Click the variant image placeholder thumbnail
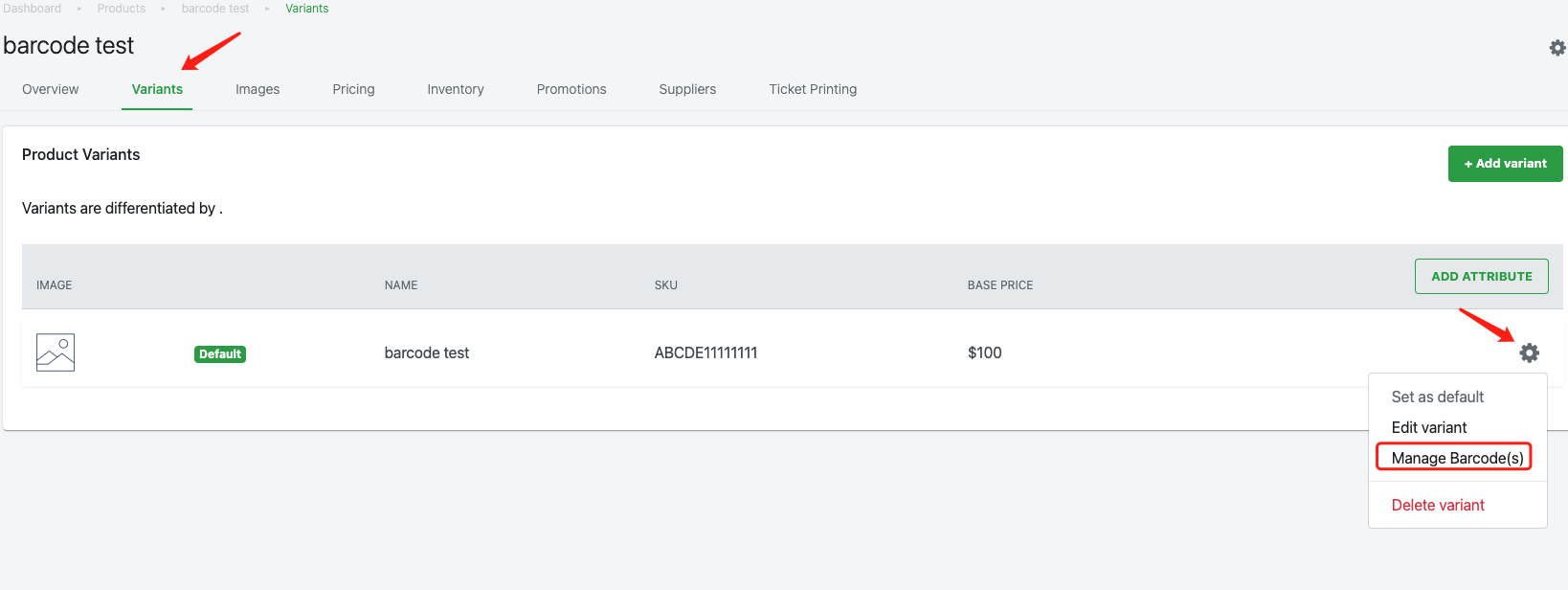 (x=56, y=352)
